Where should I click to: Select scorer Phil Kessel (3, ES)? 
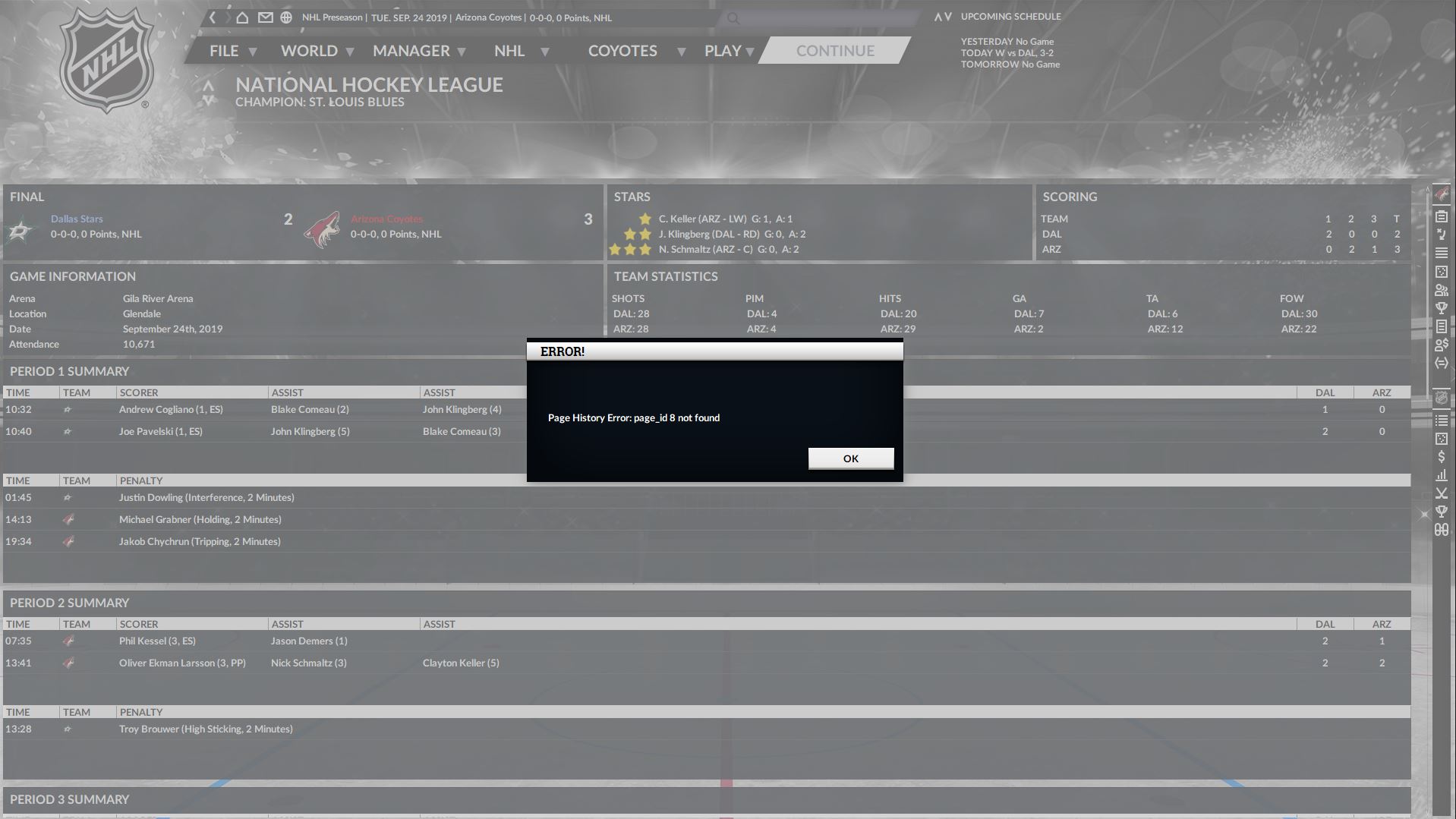click(x=157, y=641)
